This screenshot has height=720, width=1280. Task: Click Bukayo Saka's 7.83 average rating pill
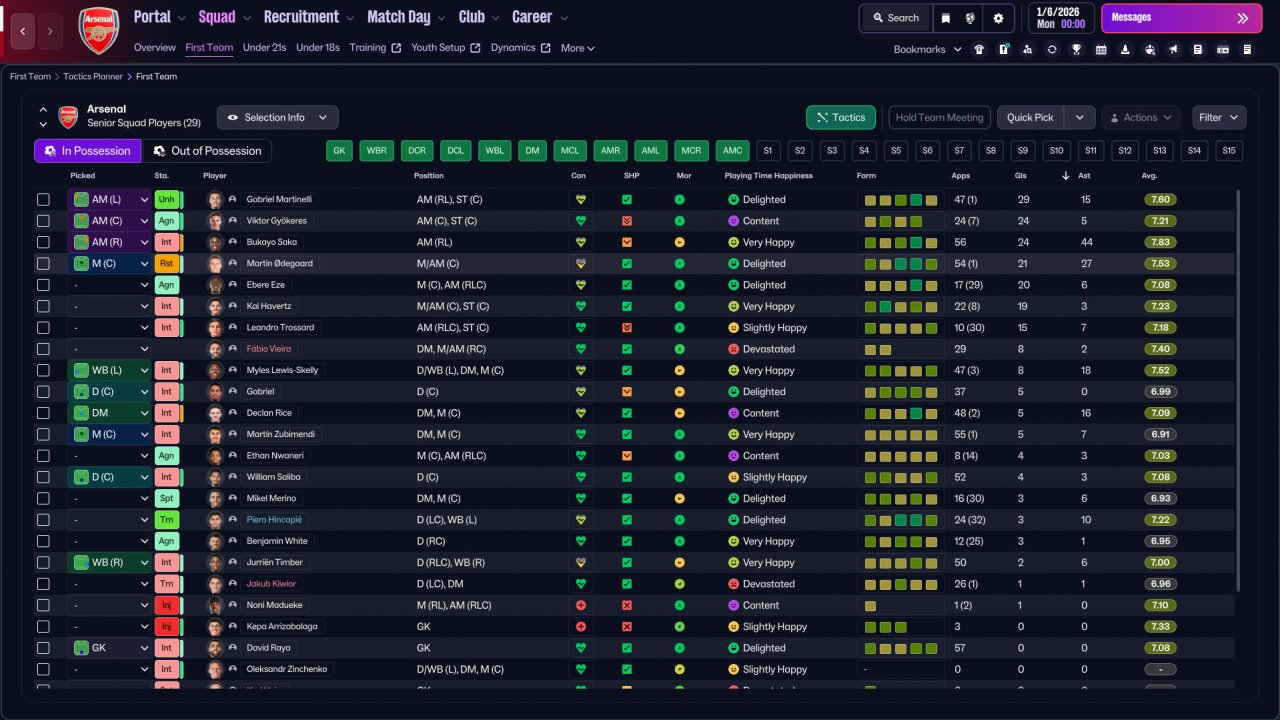[1160, 242]
